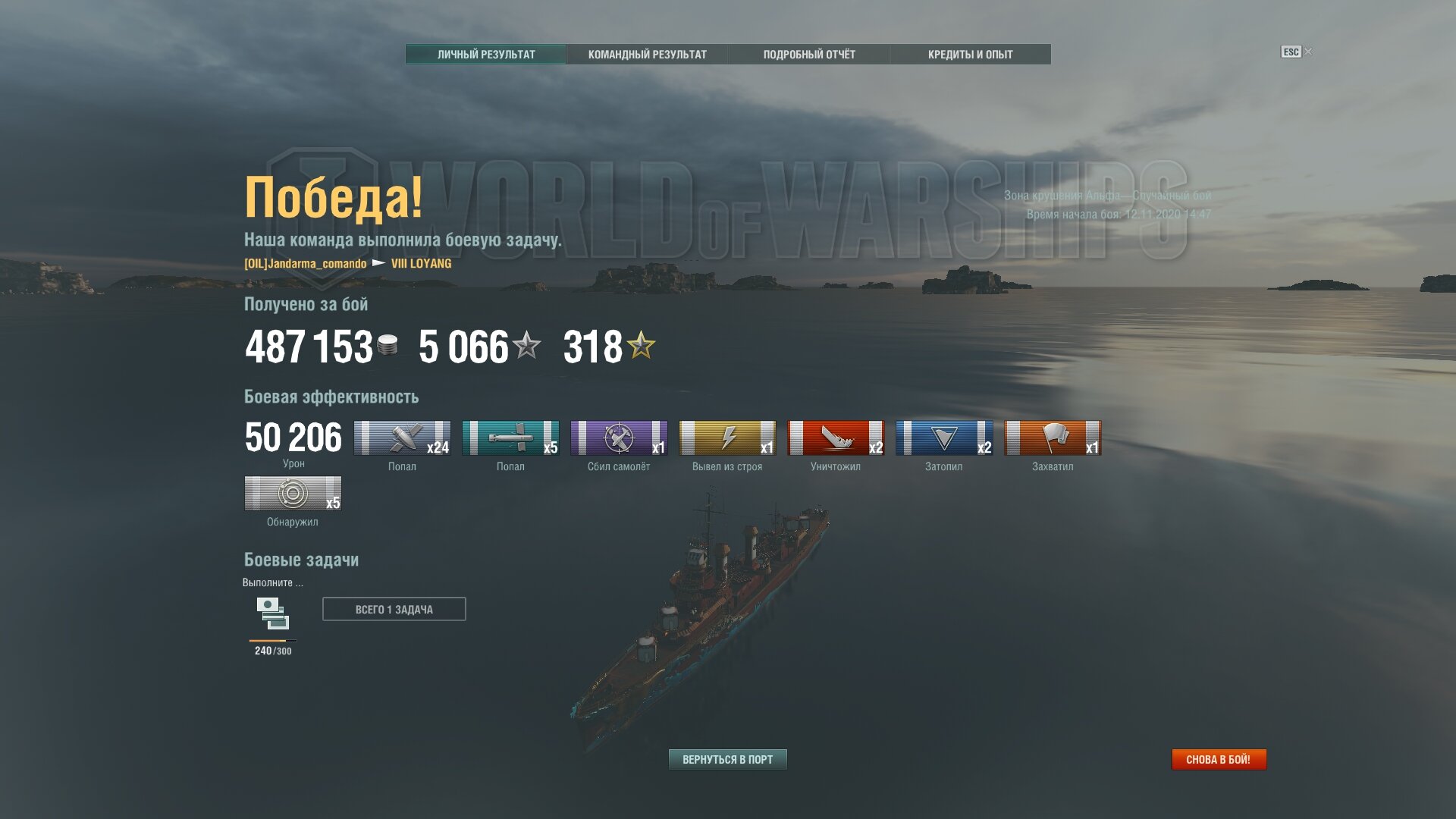Screen dimensions: 1456x819
Task: Click the silver XP star icon
Action: point(526,346)
